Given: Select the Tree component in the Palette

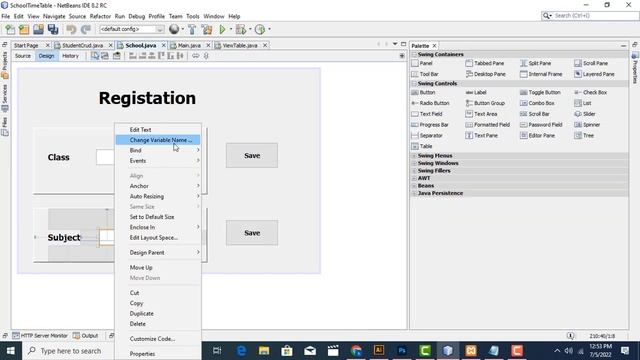Looking at the screenshot, I should coord(584,136).
